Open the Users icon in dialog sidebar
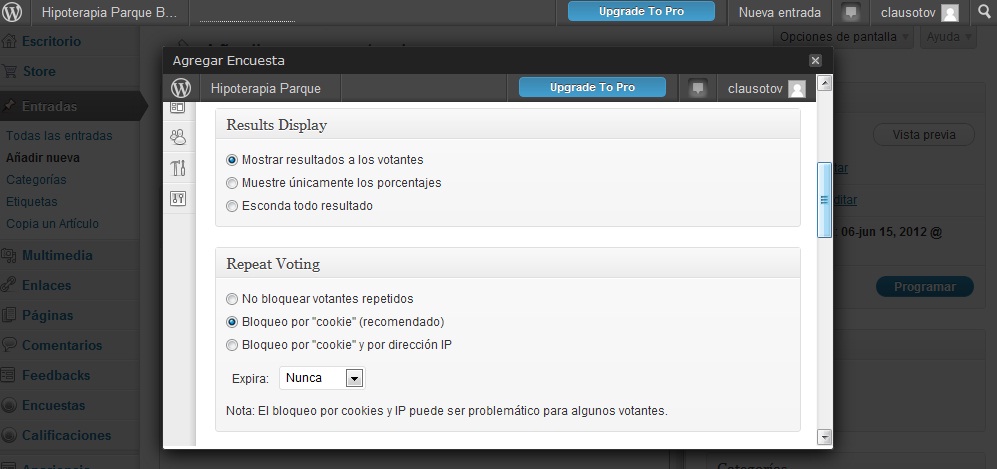997x469 pixels. [178, 137]
